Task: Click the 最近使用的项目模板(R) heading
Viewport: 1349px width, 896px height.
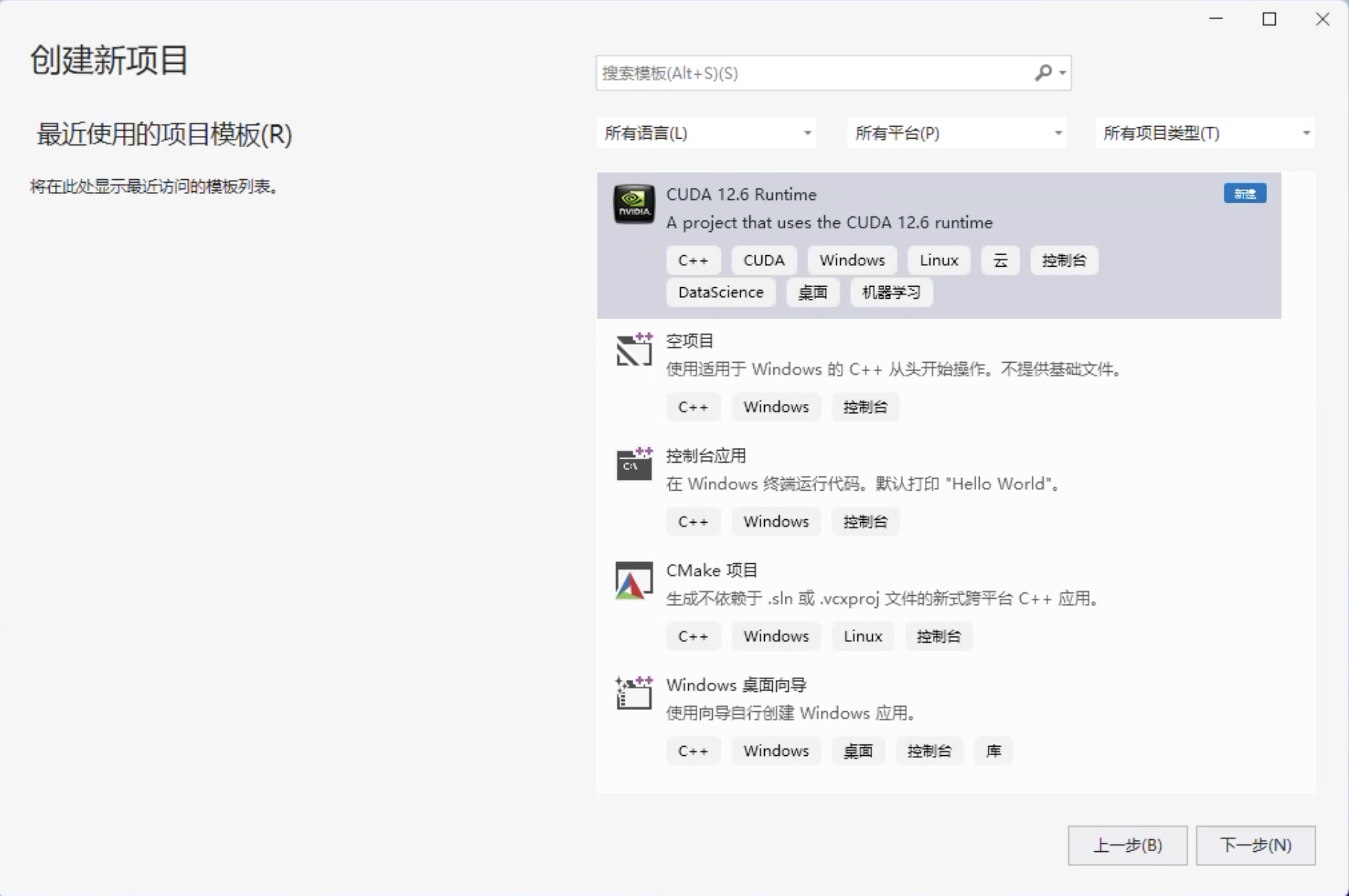Action: coord(164,134)
